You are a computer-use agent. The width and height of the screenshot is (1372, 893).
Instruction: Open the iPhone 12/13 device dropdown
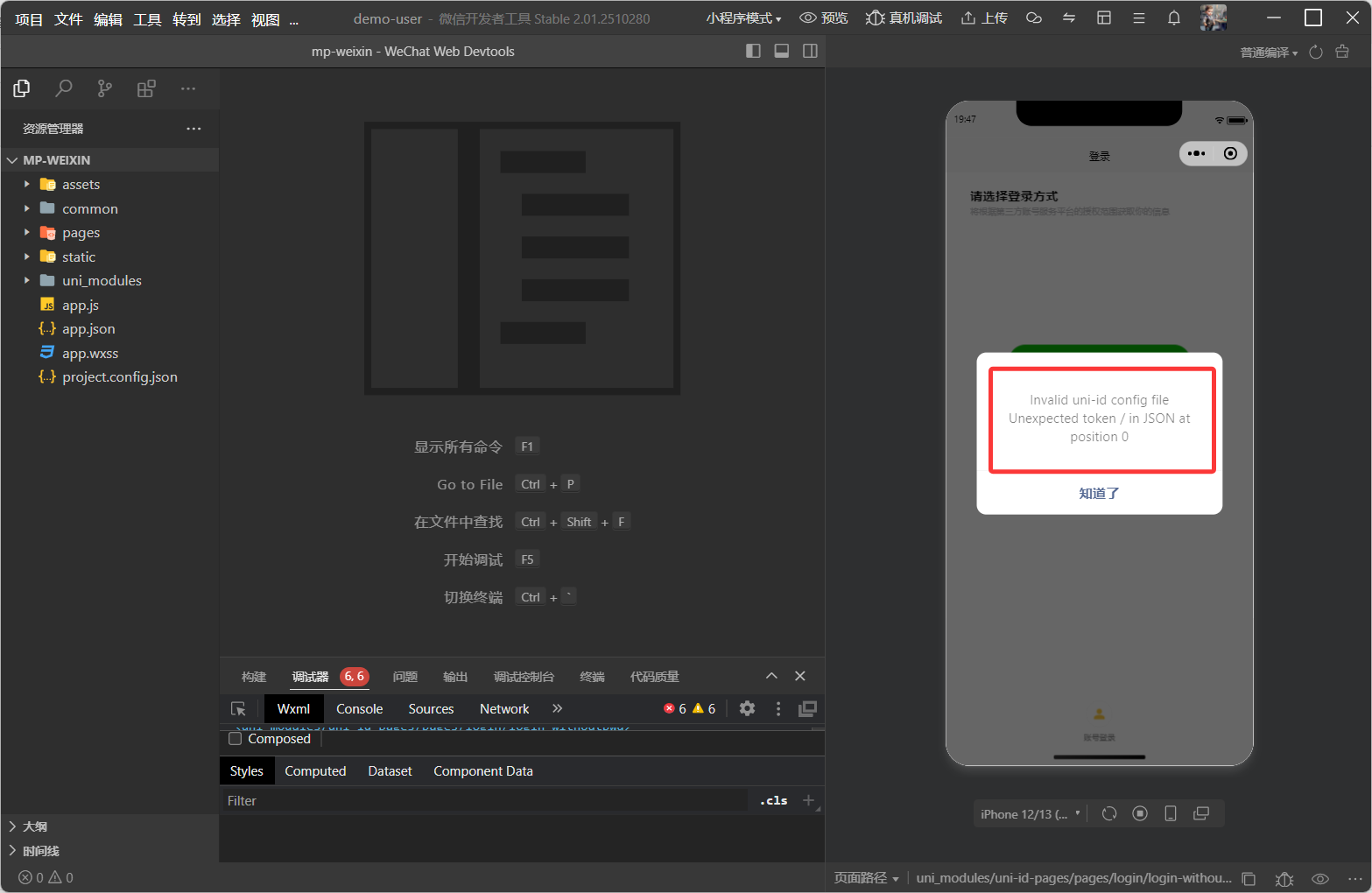pyautogui.click(x=1030, y=814)
